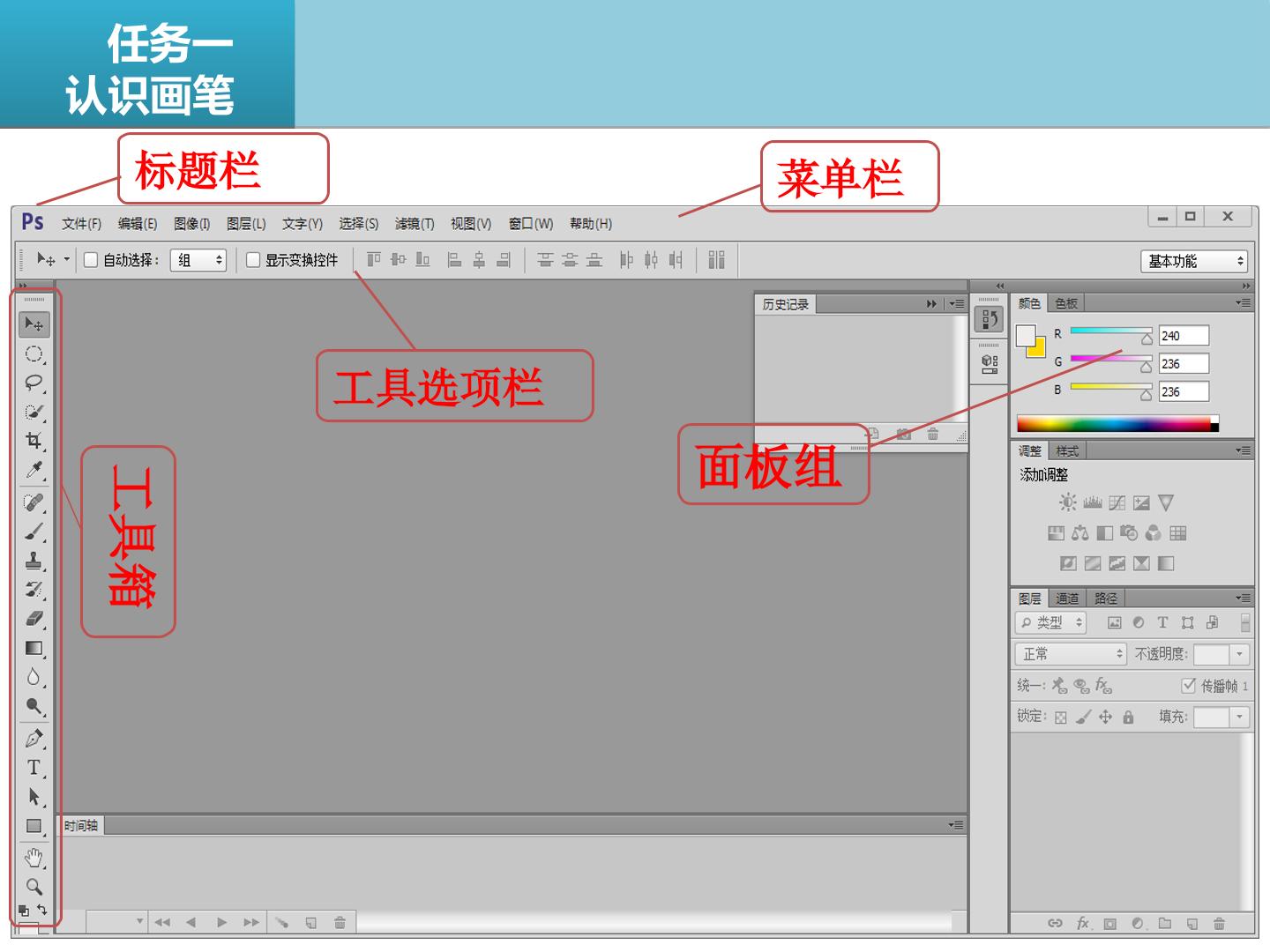1270x952 pixels.
Task: Swap foreground and background colors icon
Action: (x=42, y=909)
